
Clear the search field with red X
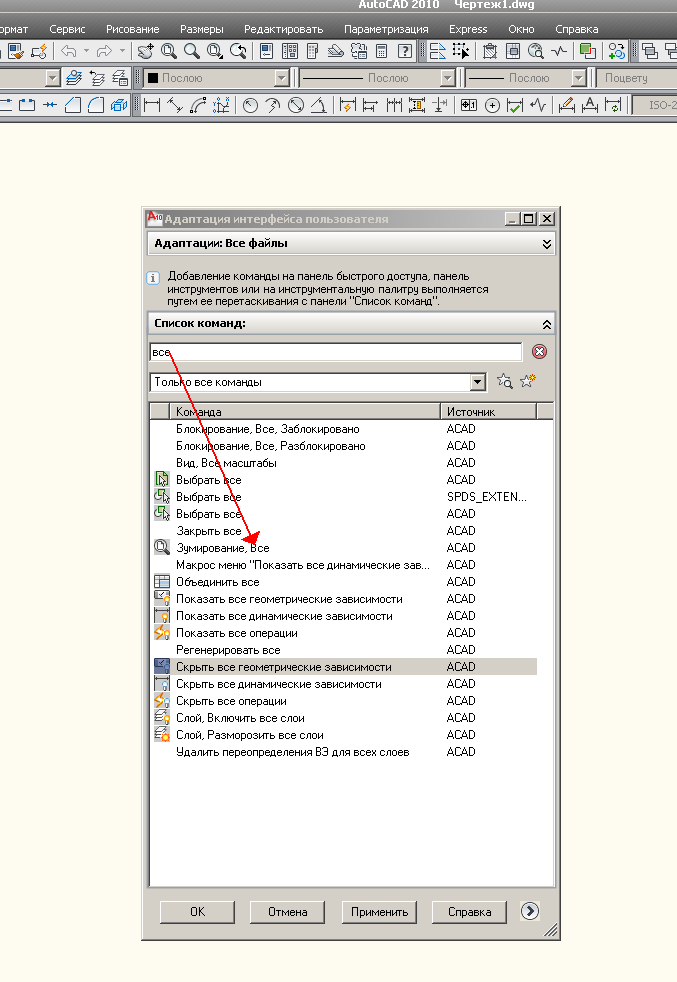tap(539, 351)
